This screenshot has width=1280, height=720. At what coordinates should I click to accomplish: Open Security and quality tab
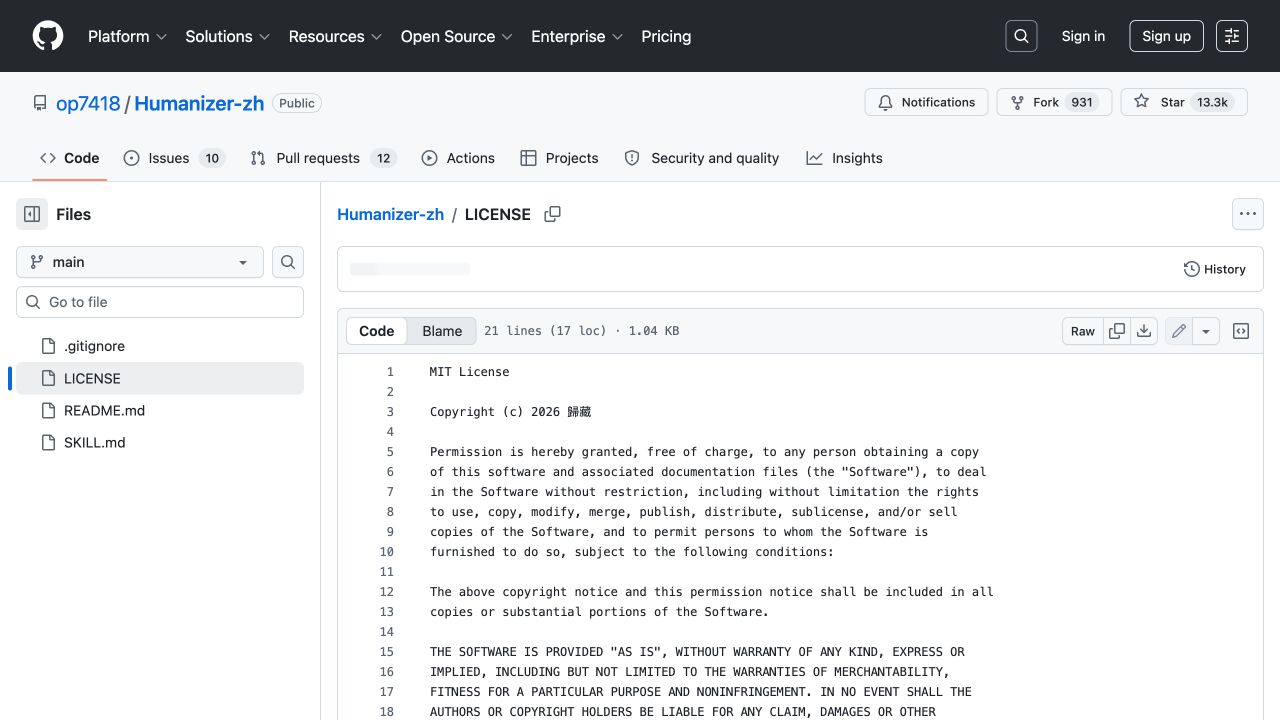(x=702, y=158)
